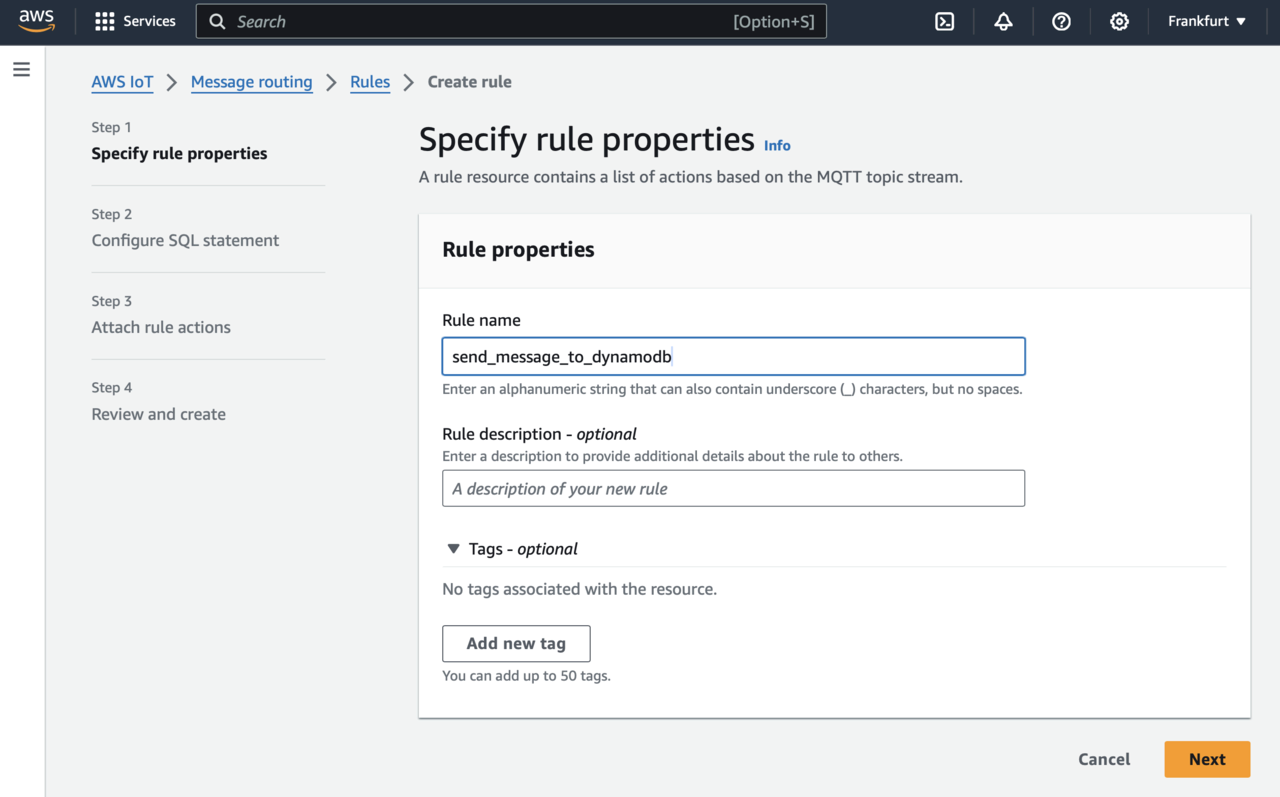
Task: Focus the Rule name input field
Action: 733,357
